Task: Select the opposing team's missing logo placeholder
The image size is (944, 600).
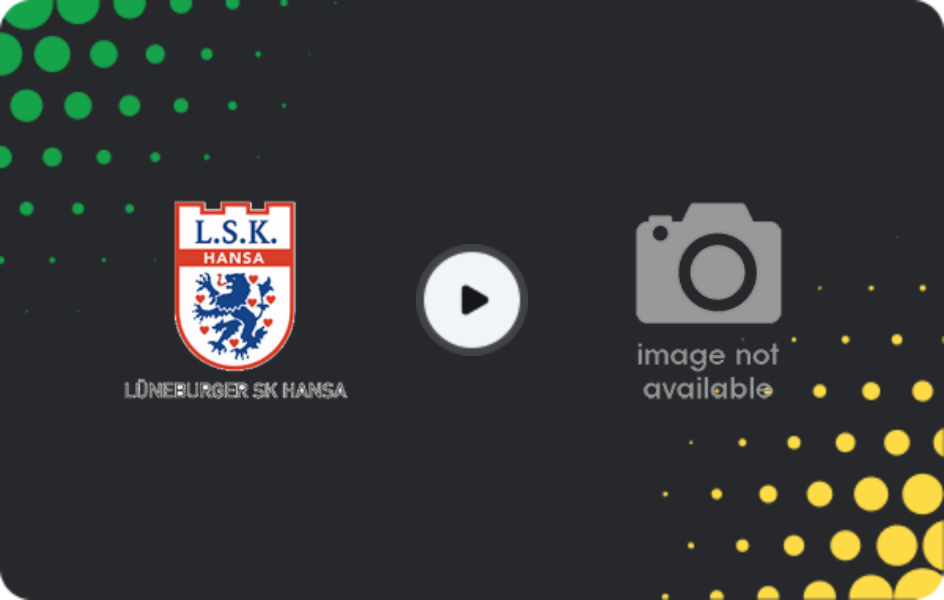Action: pos(709,302)
